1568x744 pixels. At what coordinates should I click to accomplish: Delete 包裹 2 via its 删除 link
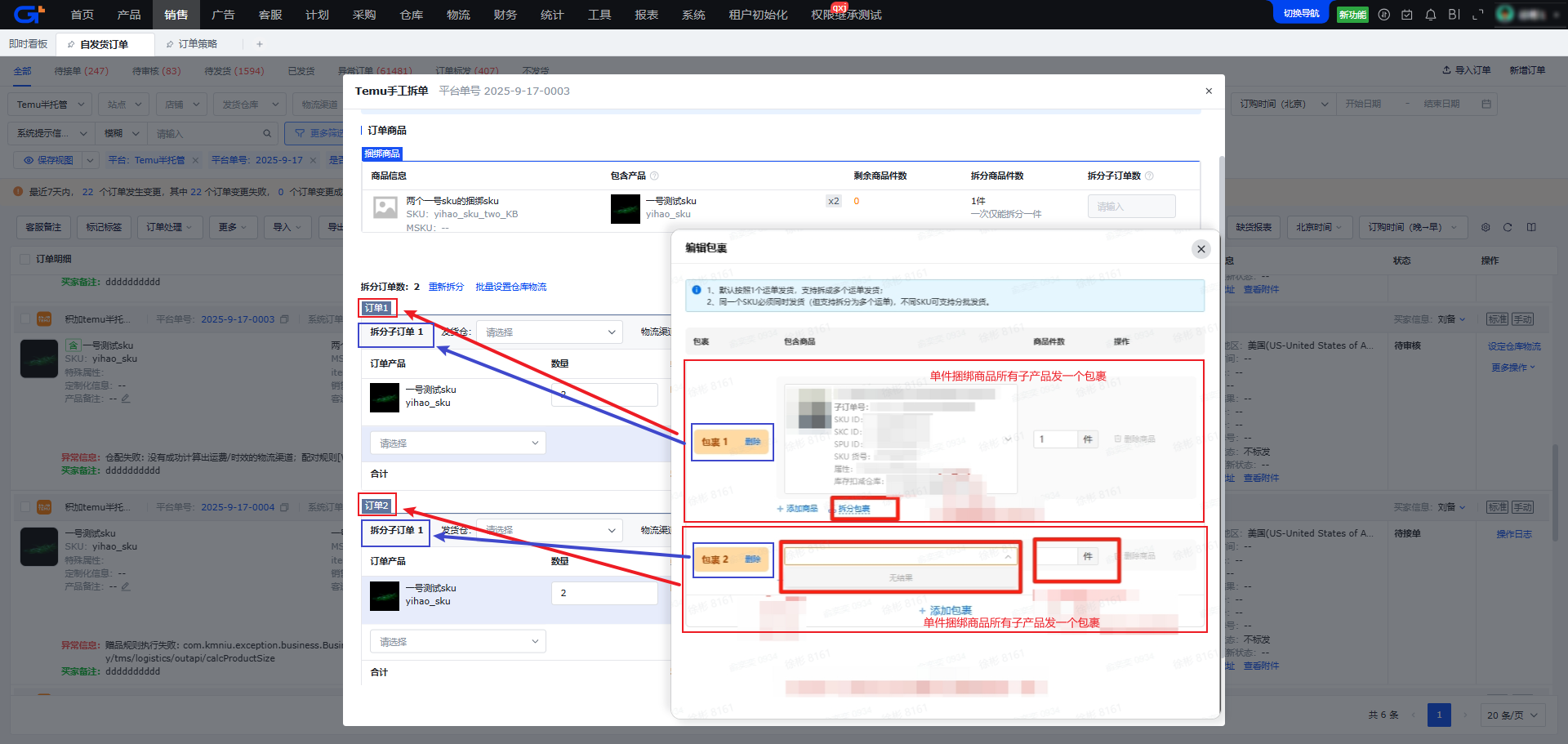[752, 559]
